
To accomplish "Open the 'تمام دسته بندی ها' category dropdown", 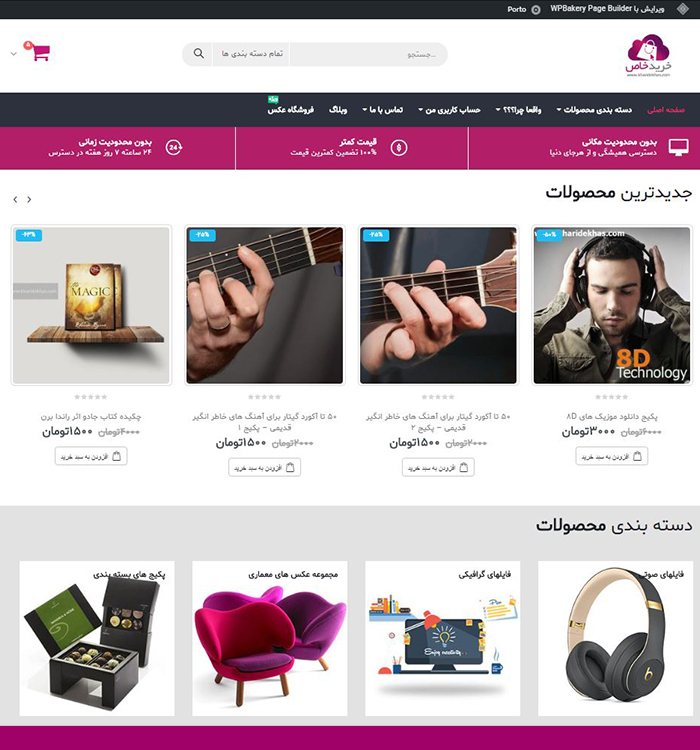I will [252, 54].
